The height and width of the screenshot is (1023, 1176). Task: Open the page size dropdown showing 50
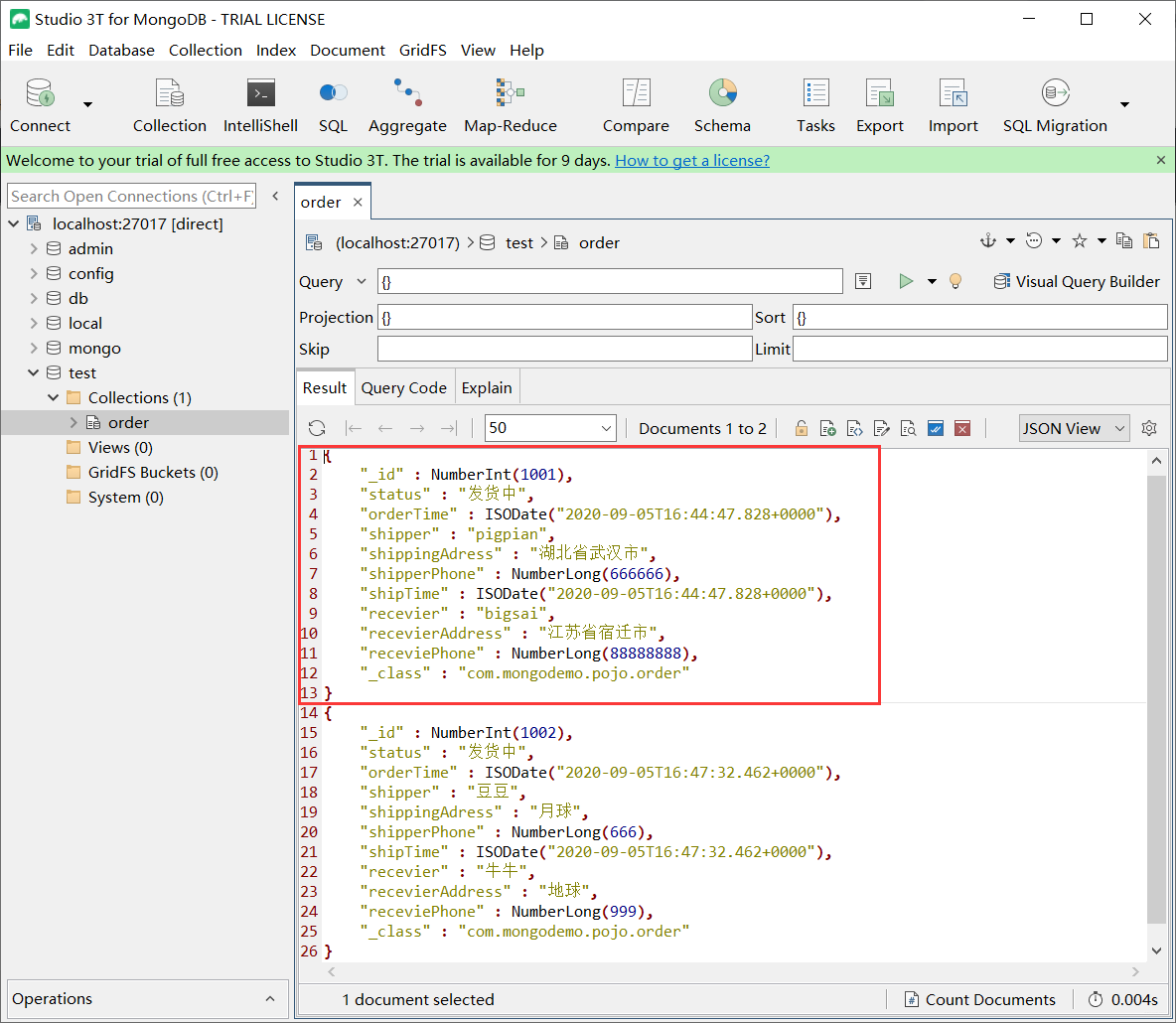(550, 429)
